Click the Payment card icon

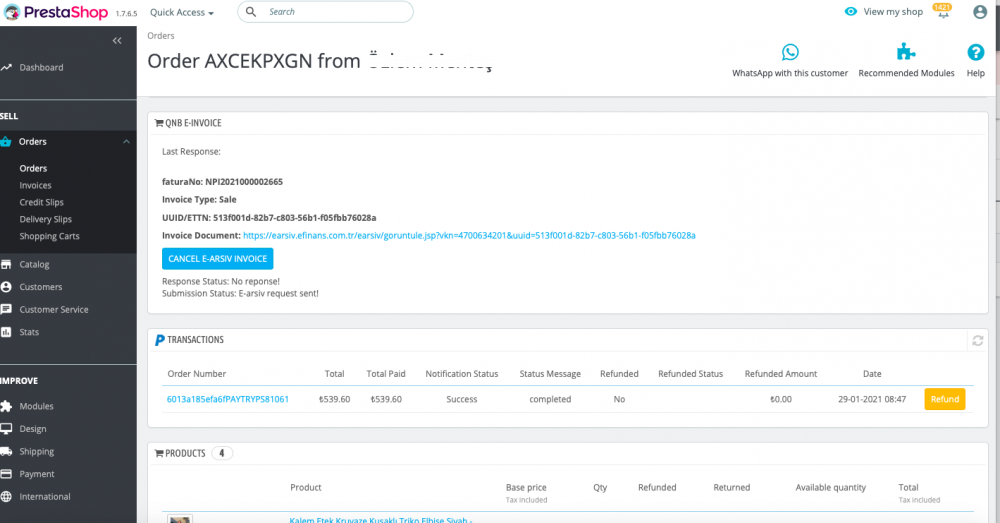[6, 474]
